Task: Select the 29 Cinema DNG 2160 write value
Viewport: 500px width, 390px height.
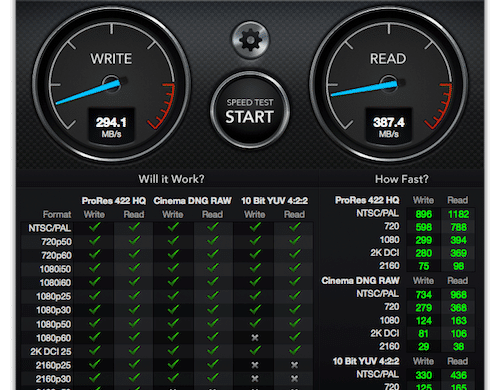Action: 424,347
